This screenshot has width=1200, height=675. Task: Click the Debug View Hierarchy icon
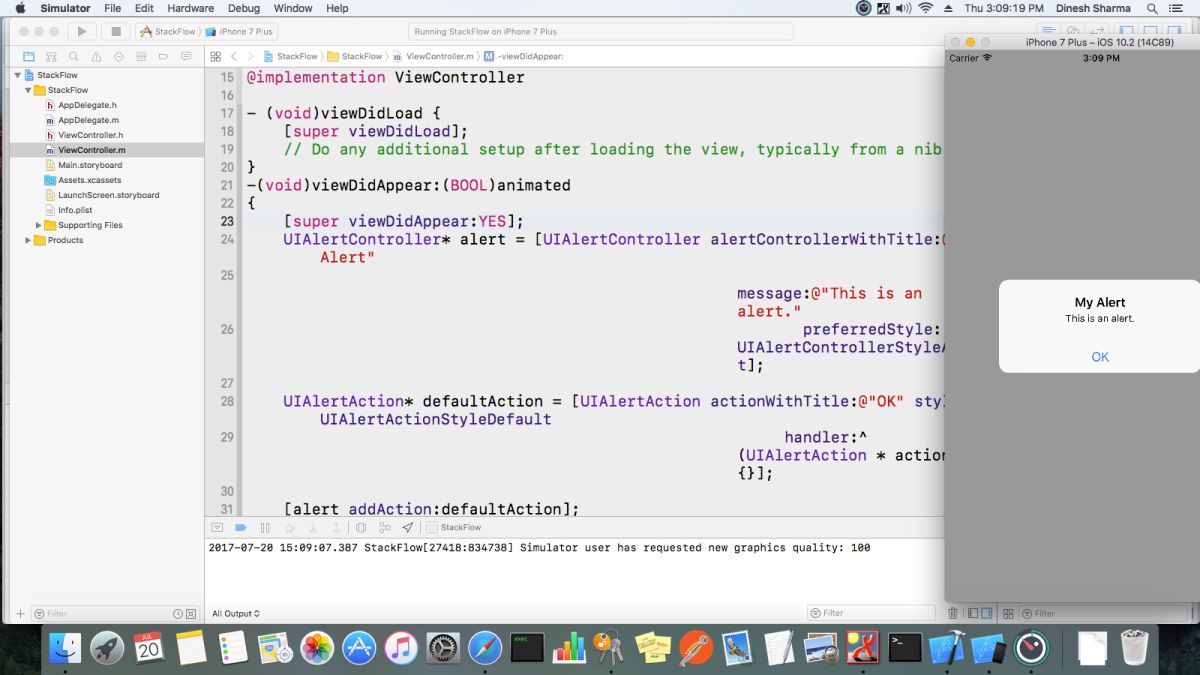(360, 527)
